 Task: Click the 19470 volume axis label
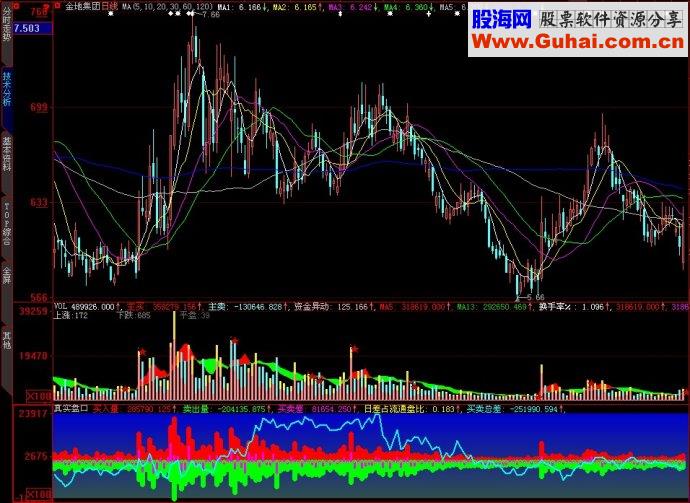click(x=33, y=355)
